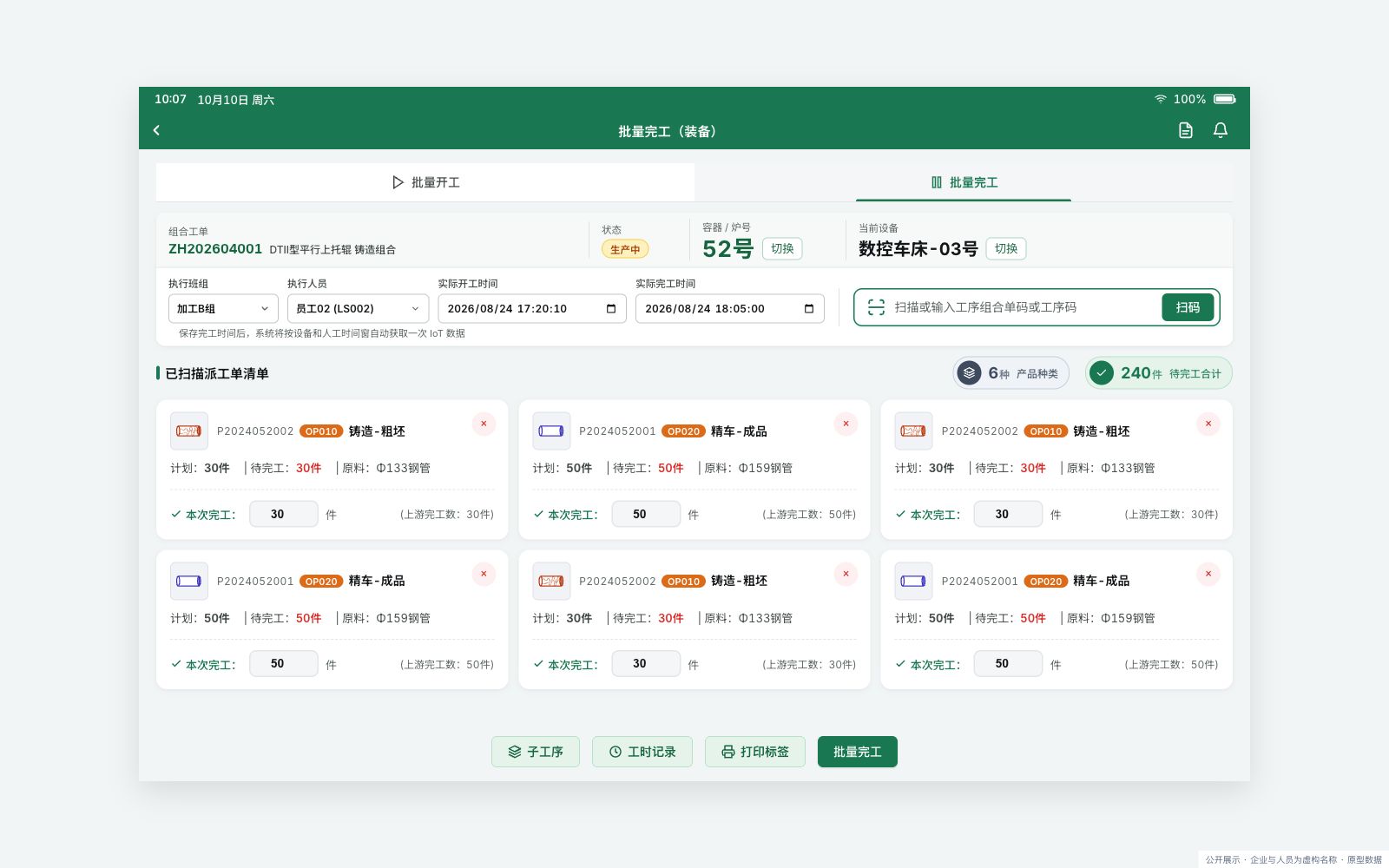Click the 已扫描派工单清单 heading
This screenshot has height=868, width=1389.
pos(217,373)
